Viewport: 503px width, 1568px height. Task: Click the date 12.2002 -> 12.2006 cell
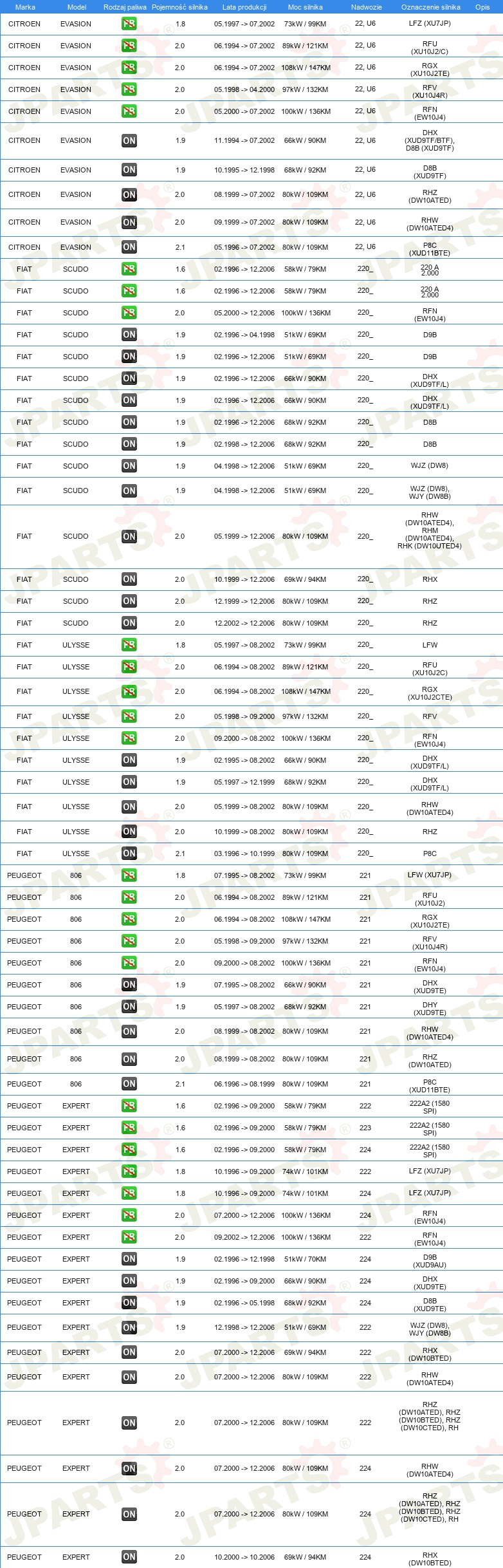(x=244, y=623)
